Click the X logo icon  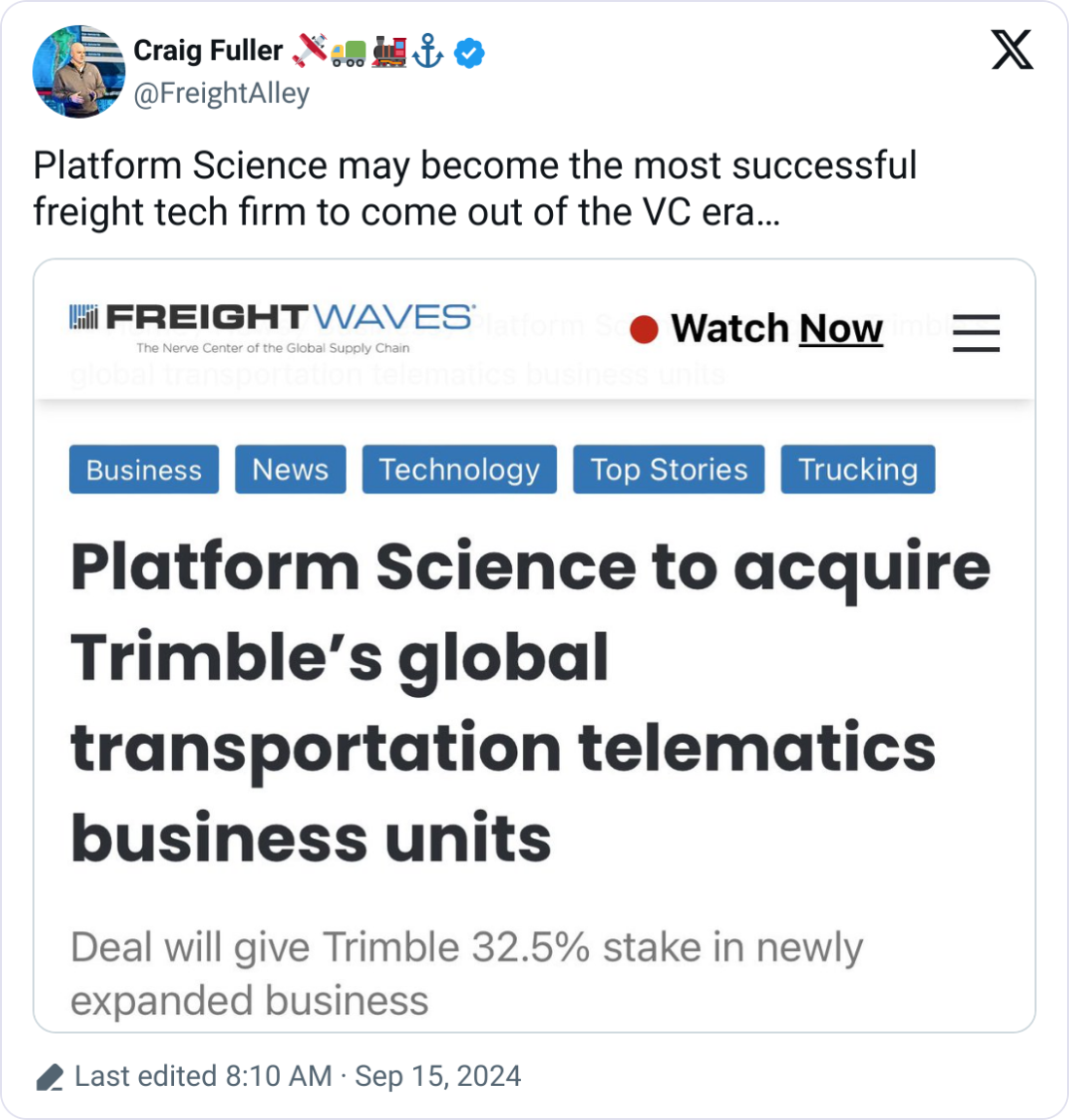[1012, 49]
